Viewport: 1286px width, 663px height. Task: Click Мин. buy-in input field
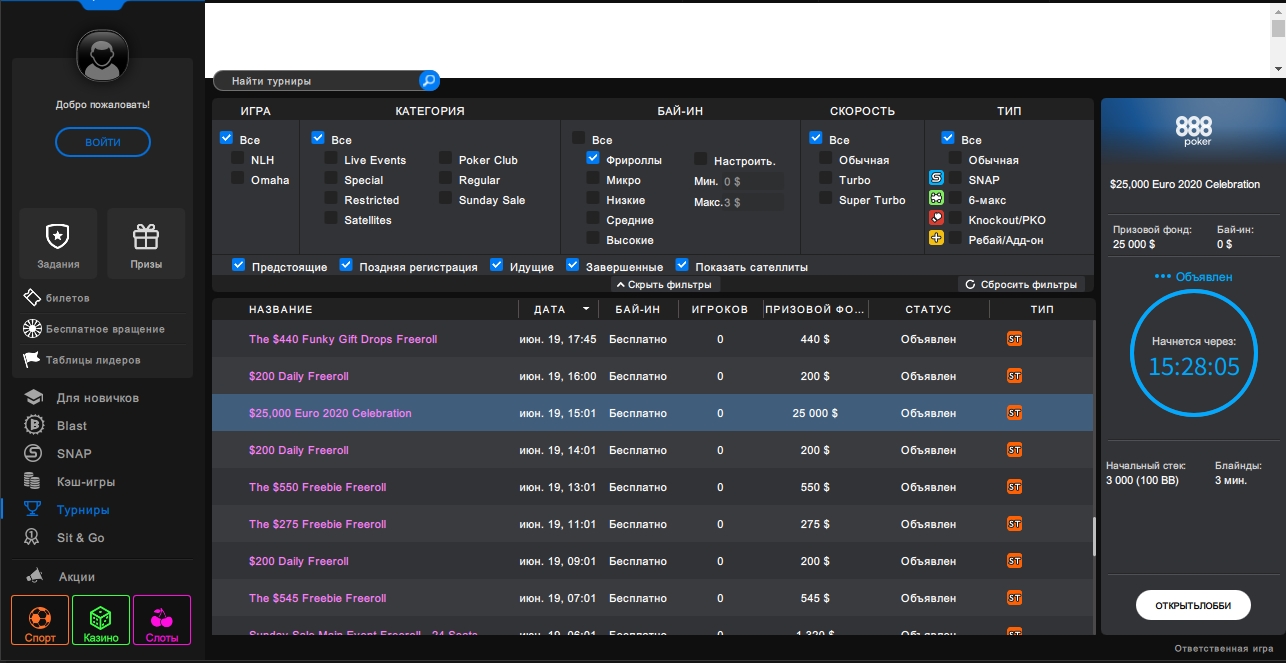[752, 182]
